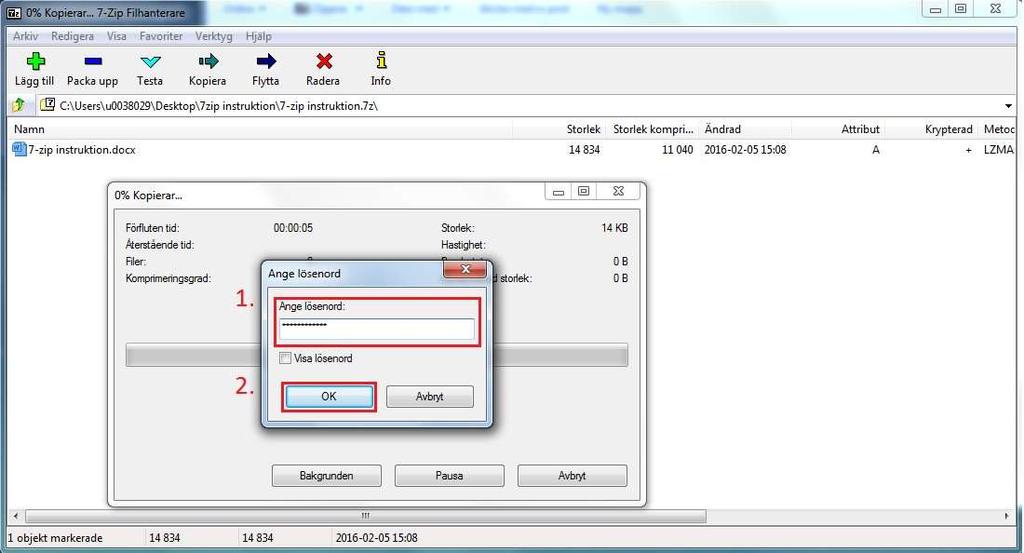
Task: Select the Word icon of 7-zip instruktion.docx
Action: point(19,150)
